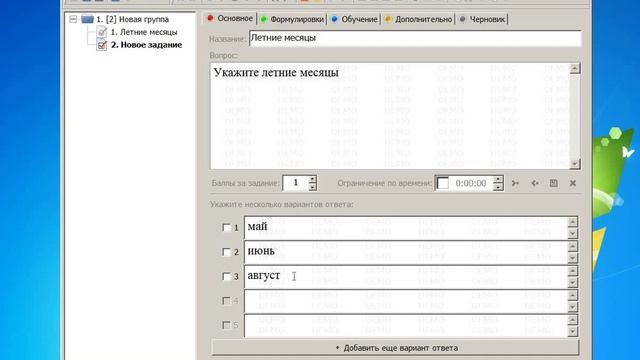Viewport: 640px width, 360px height.
Task: Click the answer field containing август
Action: 406,276
